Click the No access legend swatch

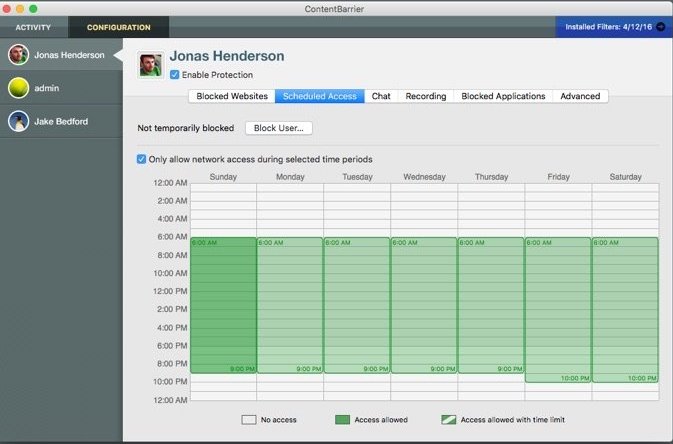click(250, 420)
